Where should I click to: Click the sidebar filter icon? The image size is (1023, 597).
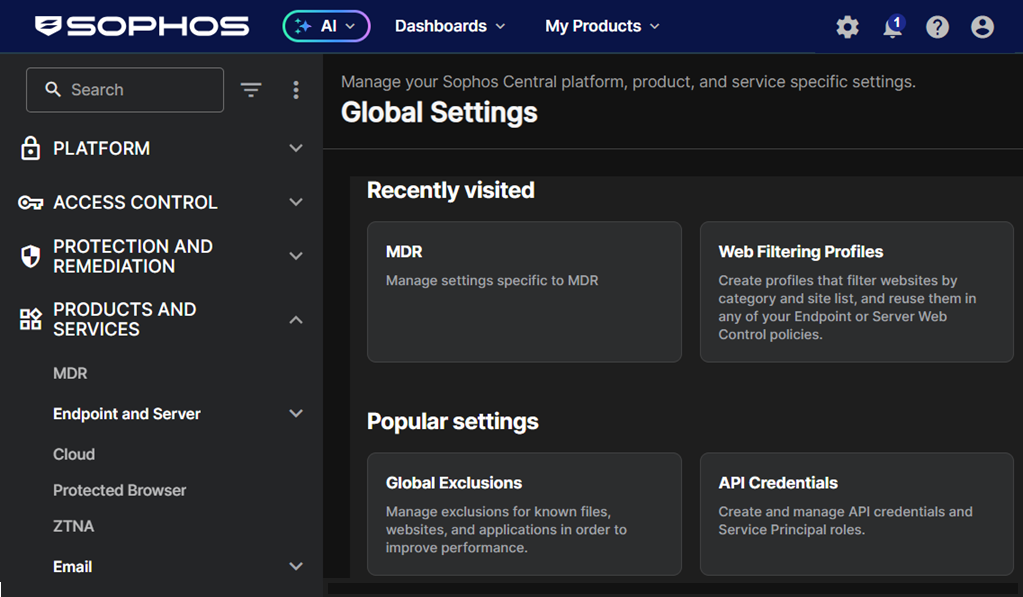click(251, 89)
